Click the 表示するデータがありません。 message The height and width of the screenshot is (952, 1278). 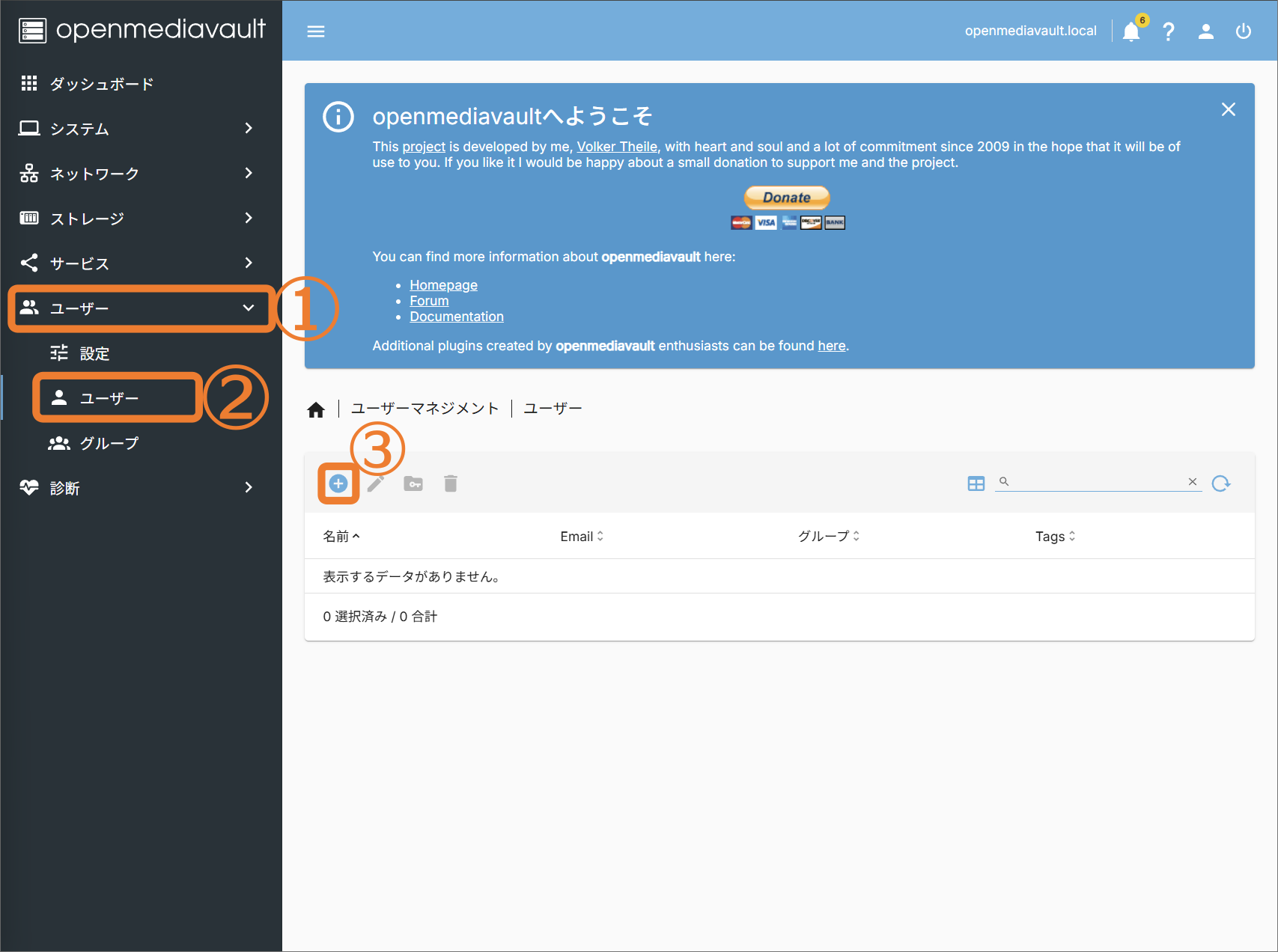coord(412,576)
